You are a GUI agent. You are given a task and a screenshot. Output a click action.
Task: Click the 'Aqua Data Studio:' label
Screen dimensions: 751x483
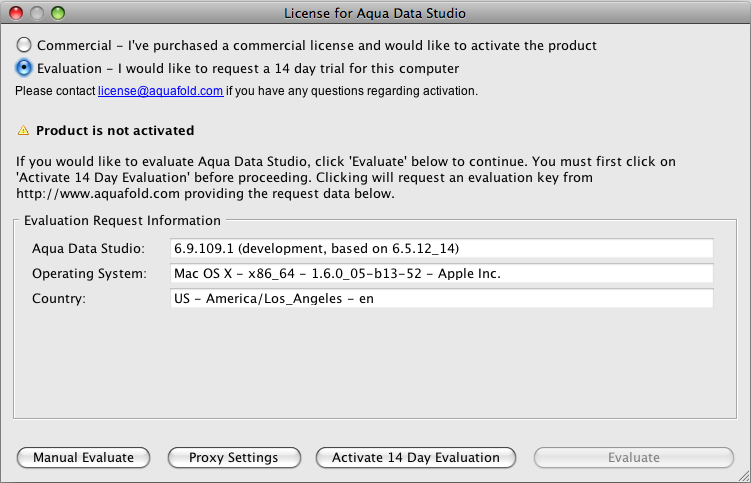pyautogui.click(x=89, y=249)
